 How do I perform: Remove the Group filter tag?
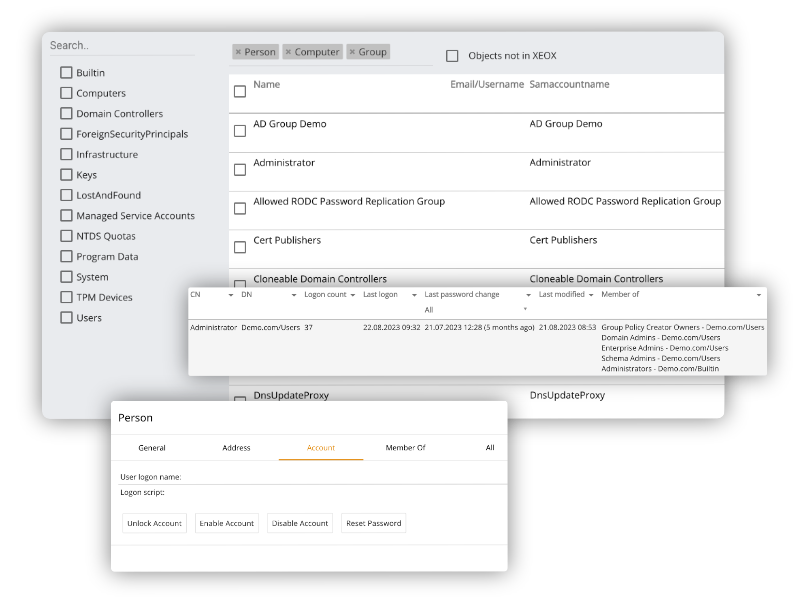tap(352, 52)
